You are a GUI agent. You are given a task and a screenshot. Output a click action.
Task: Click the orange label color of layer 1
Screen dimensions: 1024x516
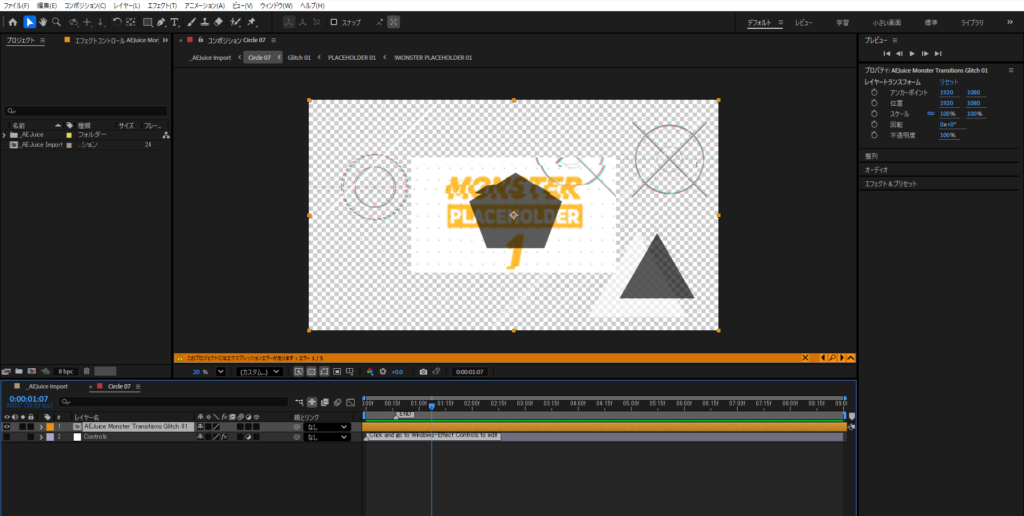49,427
